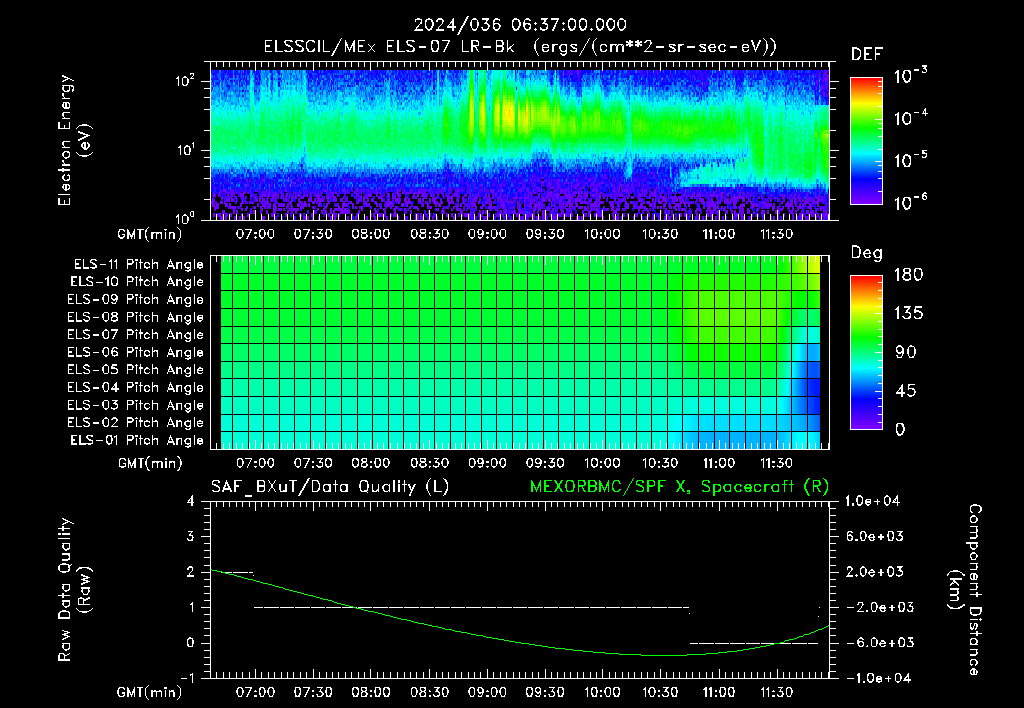The image size is (1024, 708).
Task: Click the Raw Data Quality (Raw) axis label
Action: (x=74, y=590)
